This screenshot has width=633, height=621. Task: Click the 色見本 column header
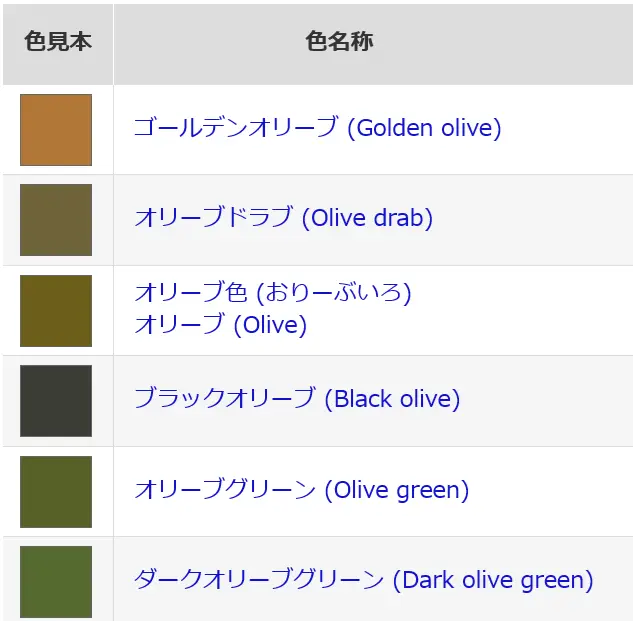pyautogui.click(x=58, y=44)
